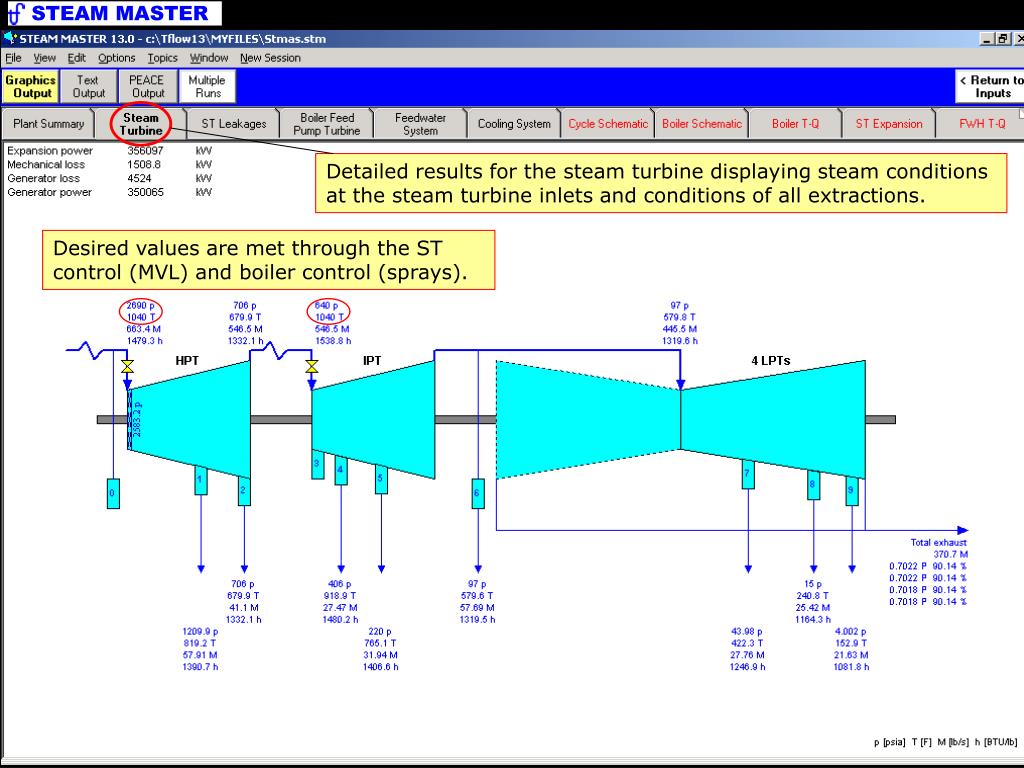This screenshot has height=768, width=1024.
Task: Click the extraction enthalpy 1081.8 h
Action: point(851,667)
